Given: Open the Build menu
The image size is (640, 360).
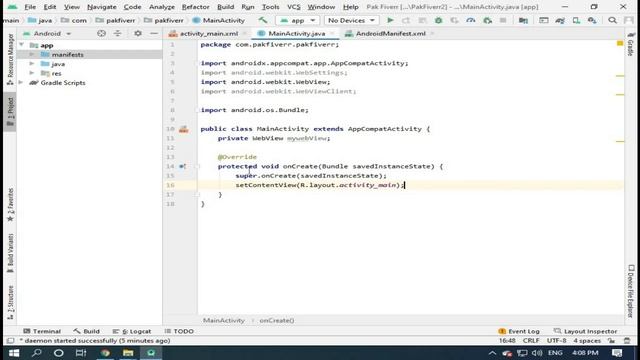Looking at the screenshot, I should click(225, 7).
